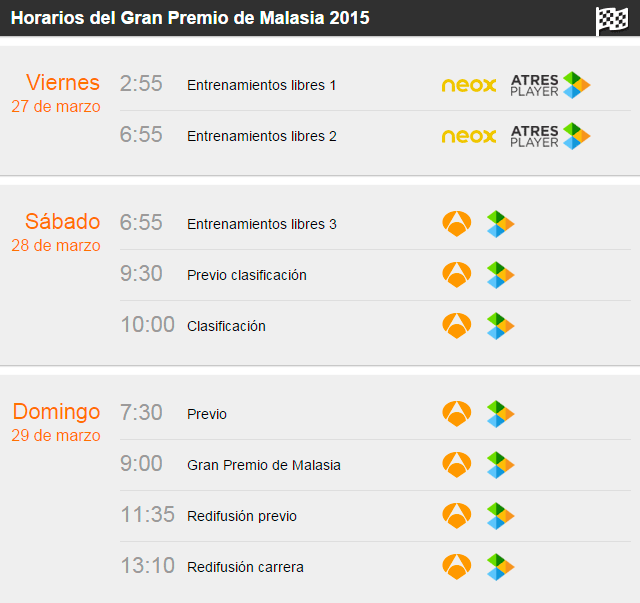
Task: Click the Atresplayer icon for Gran Premio de Malasia
Action: tap(500, 465)
